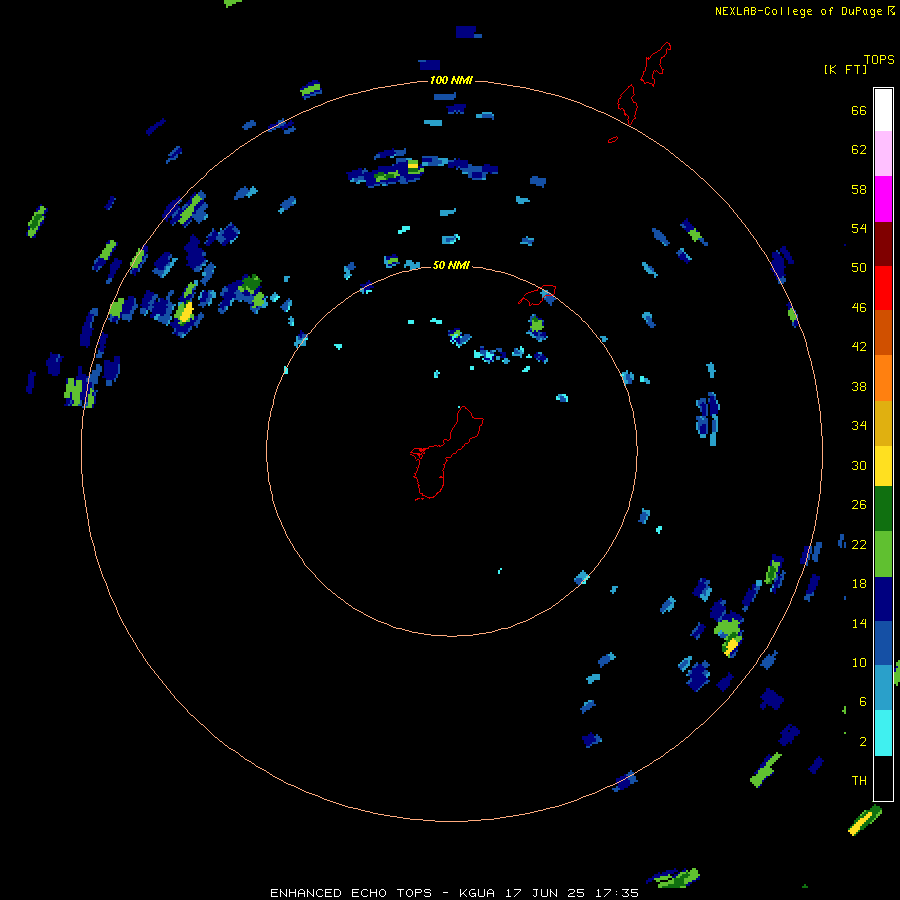The image size is (900, 900).
Task: Click the white swatch in the tops legend
Action: click(x=883, y=110)
